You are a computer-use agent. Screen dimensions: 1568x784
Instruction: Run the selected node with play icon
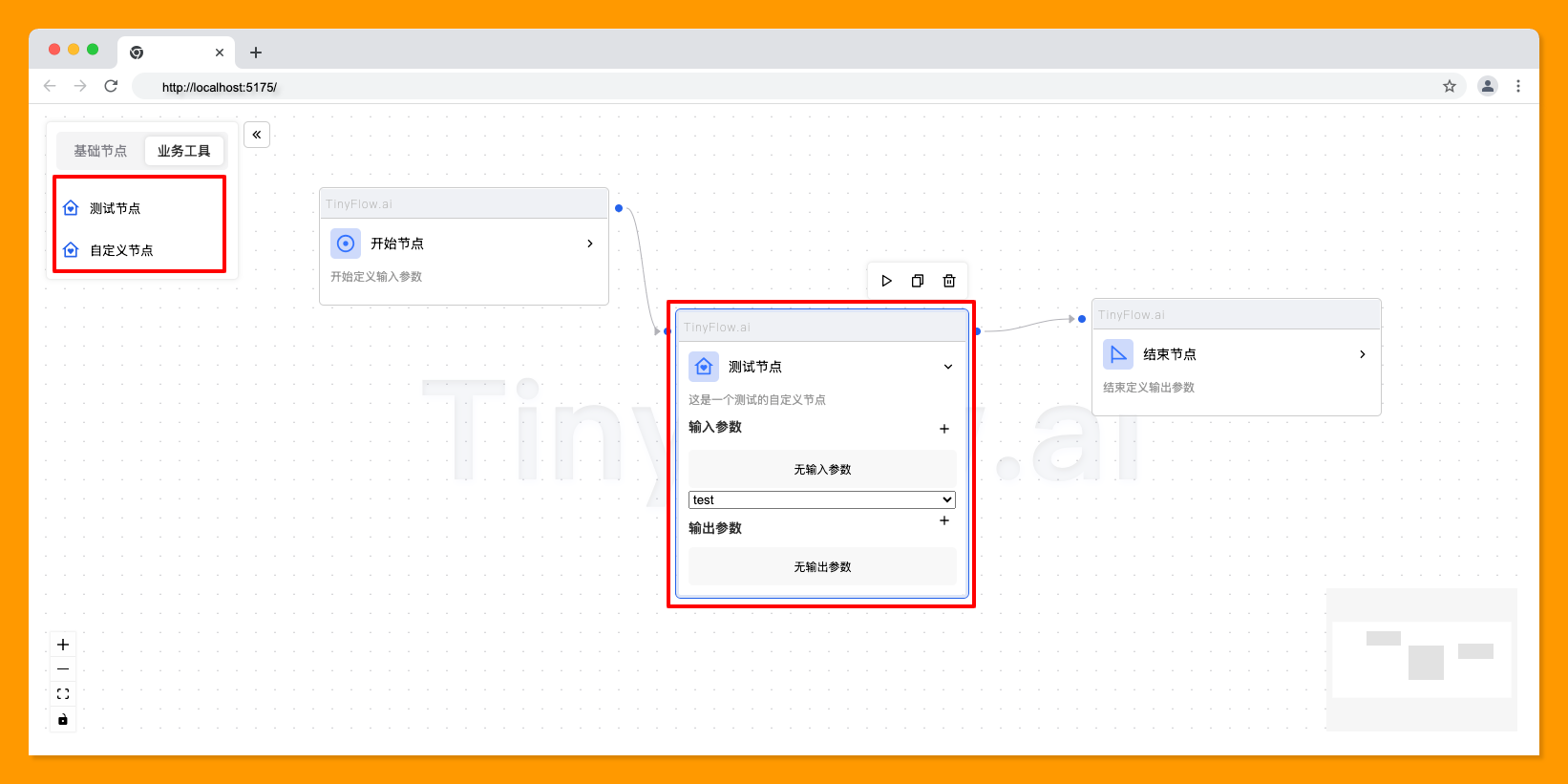point(887,281)
